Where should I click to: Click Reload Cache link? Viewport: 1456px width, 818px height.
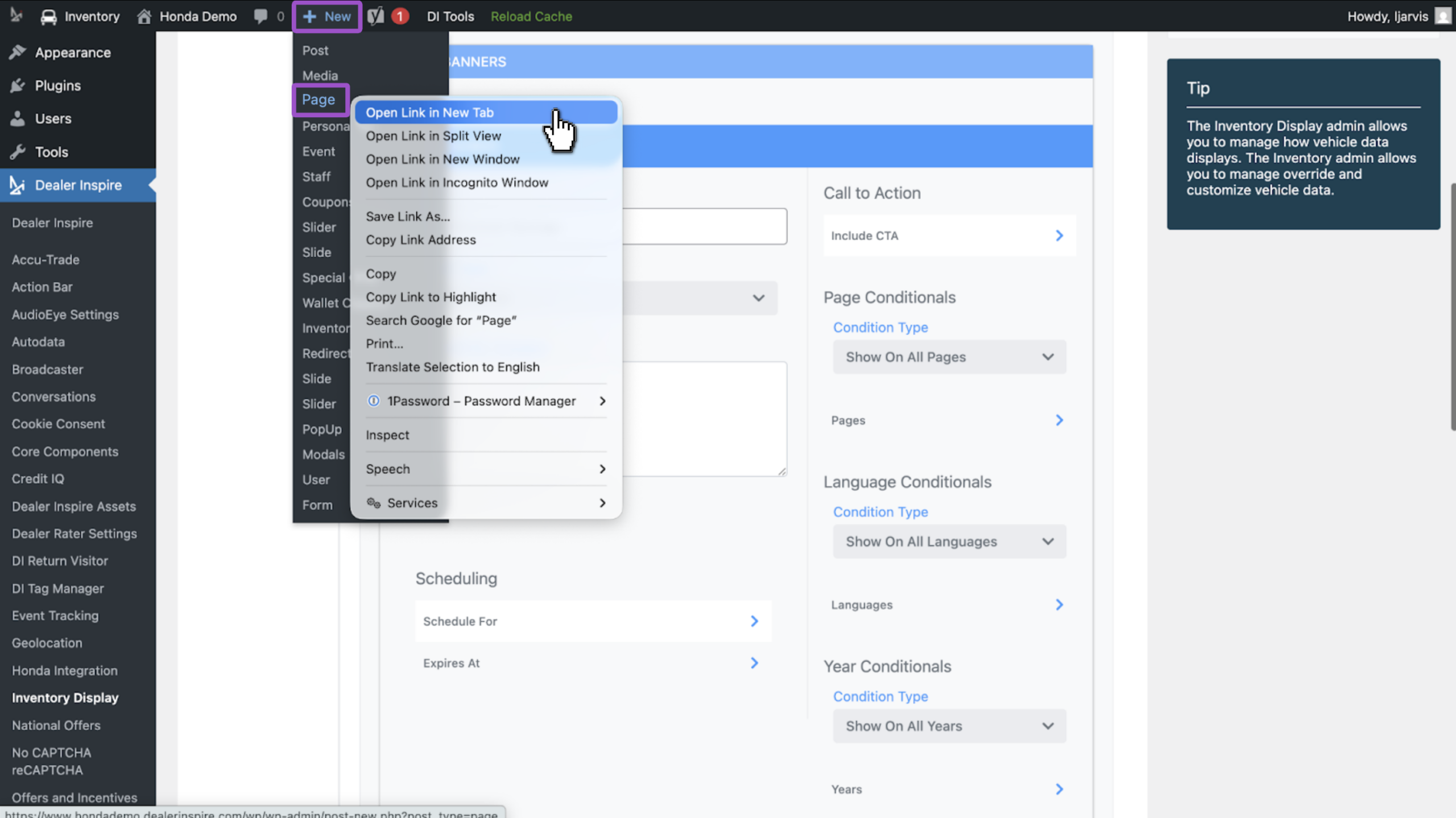531,16
